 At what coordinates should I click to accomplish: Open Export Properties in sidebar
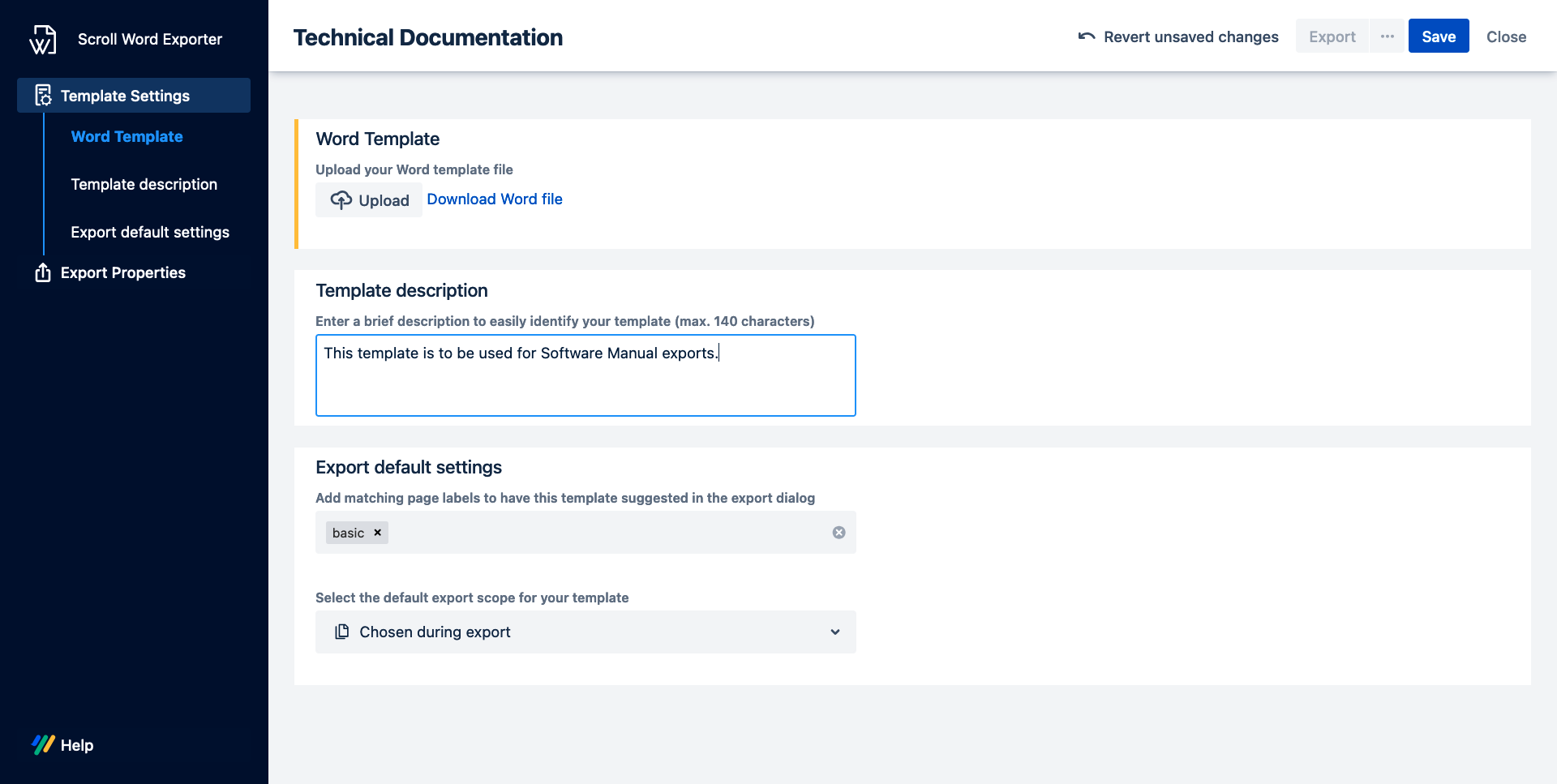pyautogui.click(x=122, y=272)
